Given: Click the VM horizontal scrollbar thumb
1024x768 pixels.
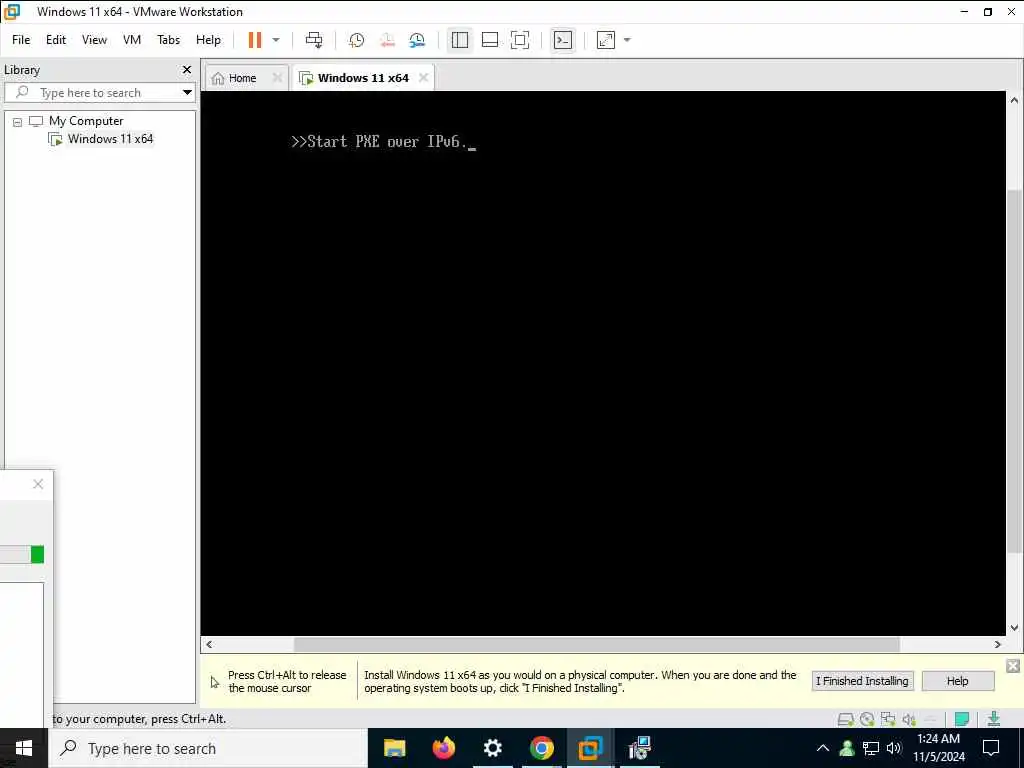Looking at the screenshot, I should pos(596,645).
